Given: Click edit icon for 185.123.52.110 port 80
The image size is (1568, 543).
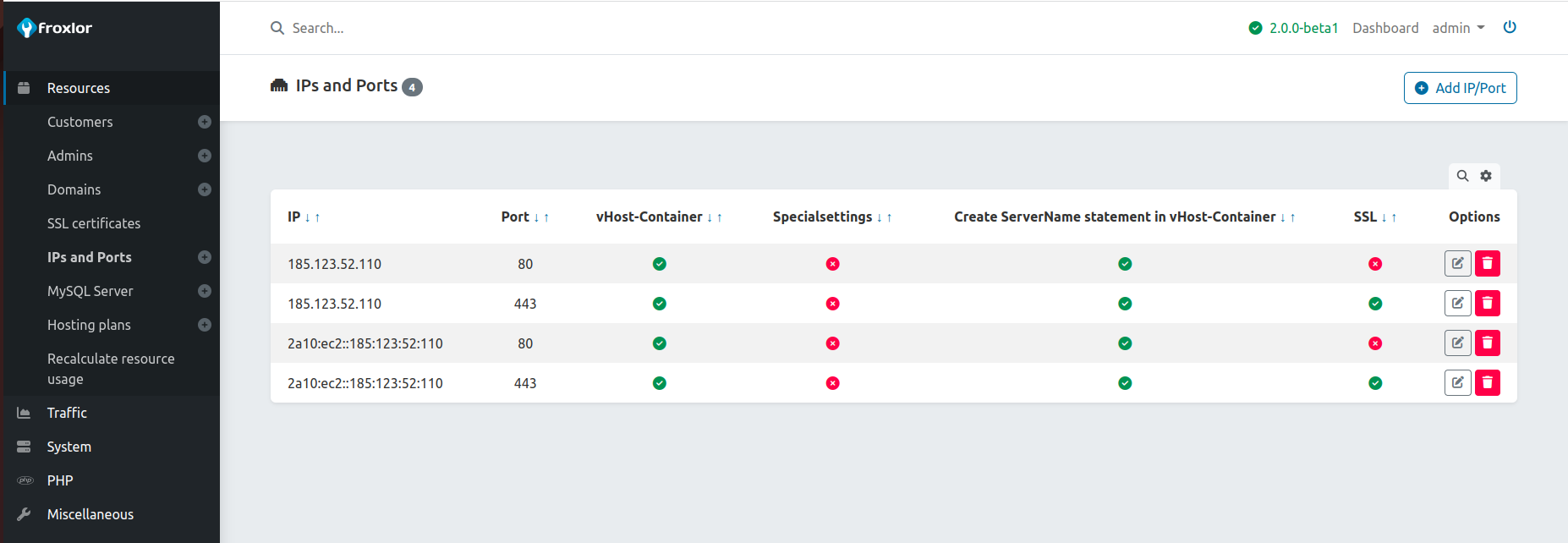Looking at the screenshot, I should pyautogui.click(x=1457, y=264).
